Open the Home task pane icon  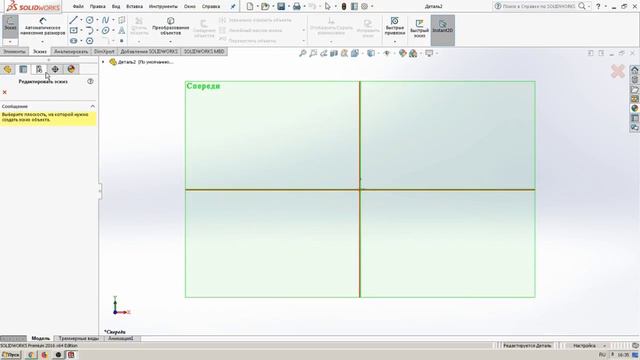point(635,70)
